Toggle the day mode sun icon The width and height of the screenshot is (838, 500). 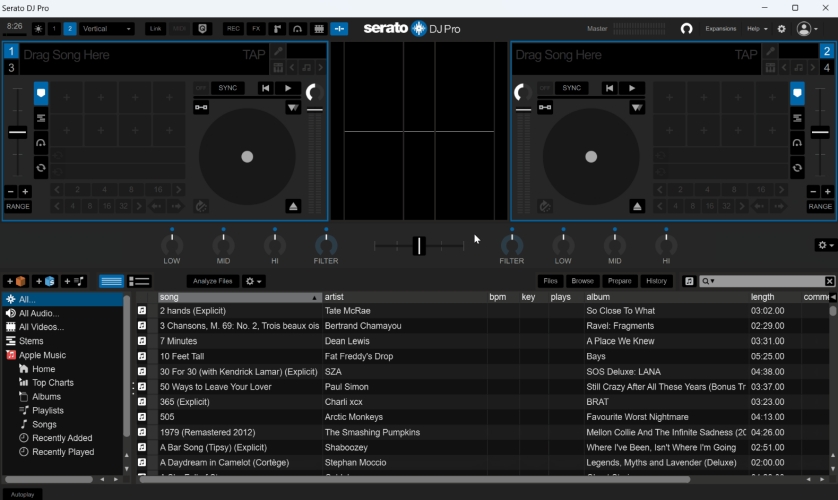tap(38, 29)
